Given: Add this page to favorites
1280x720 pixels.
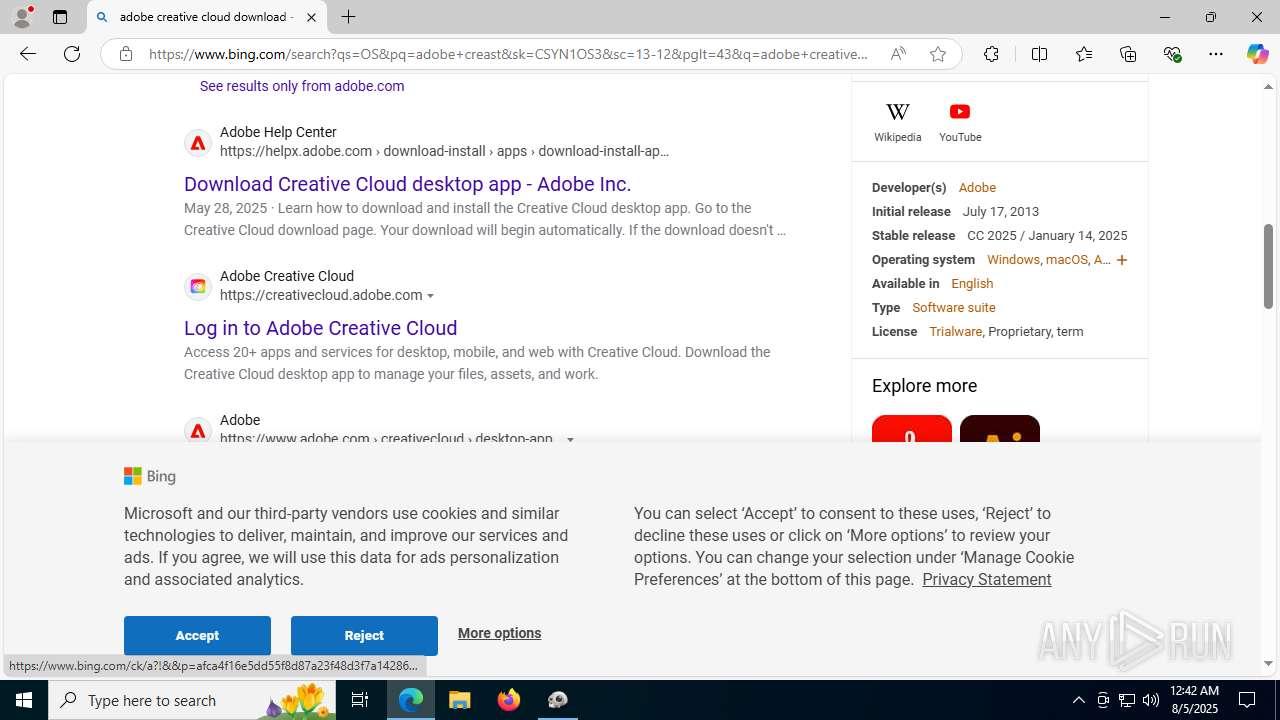Looking at the screenshot, I should (x=938, y=54).
